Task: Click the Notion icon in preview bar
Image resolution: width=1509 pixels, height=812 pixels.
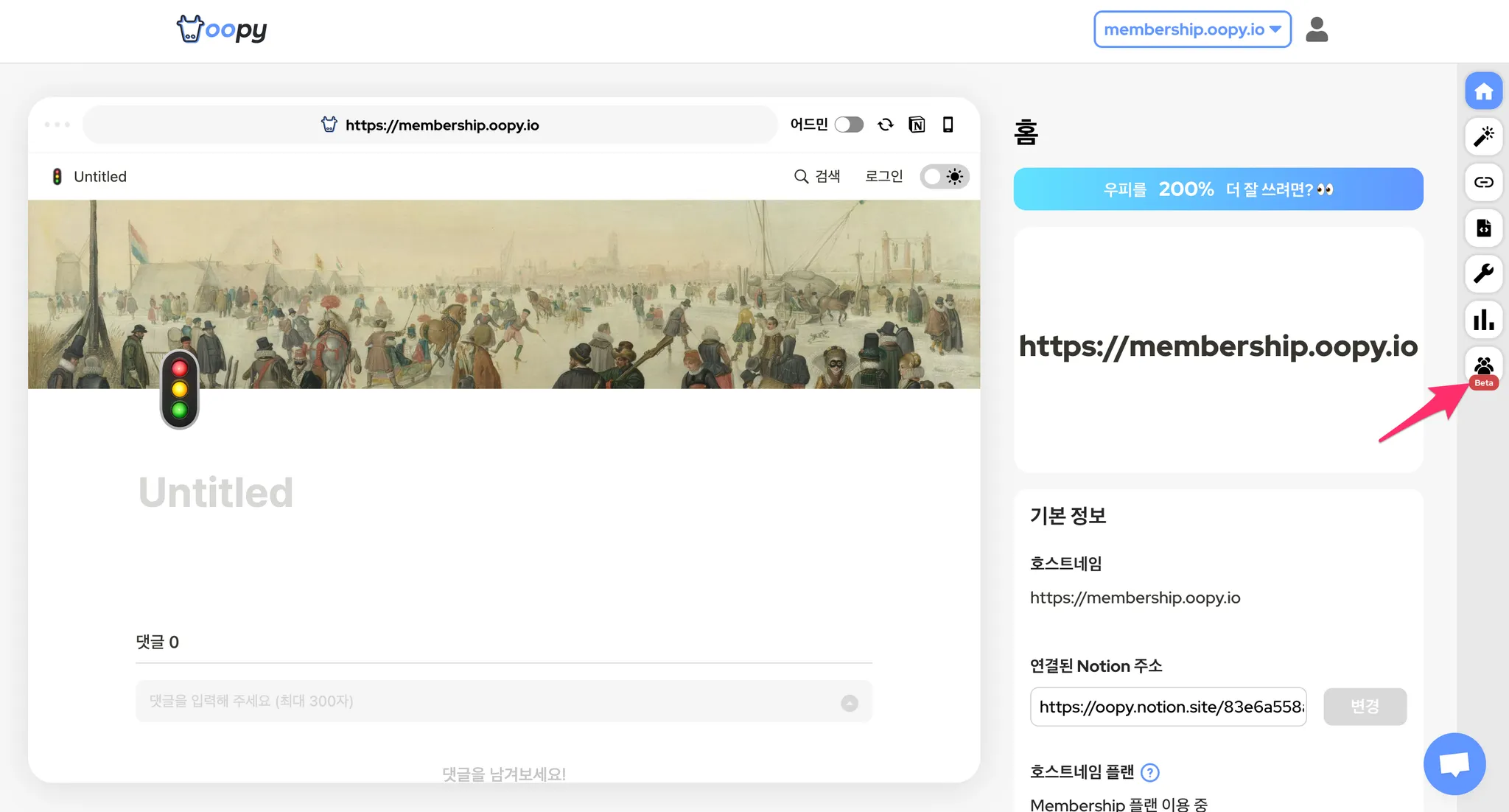Action: [917, 125]
